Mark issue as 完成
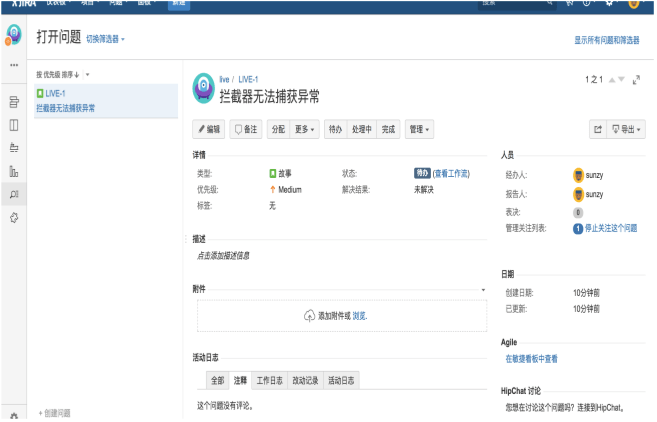This screenshot has width=657, height=422. click(388, 129)
